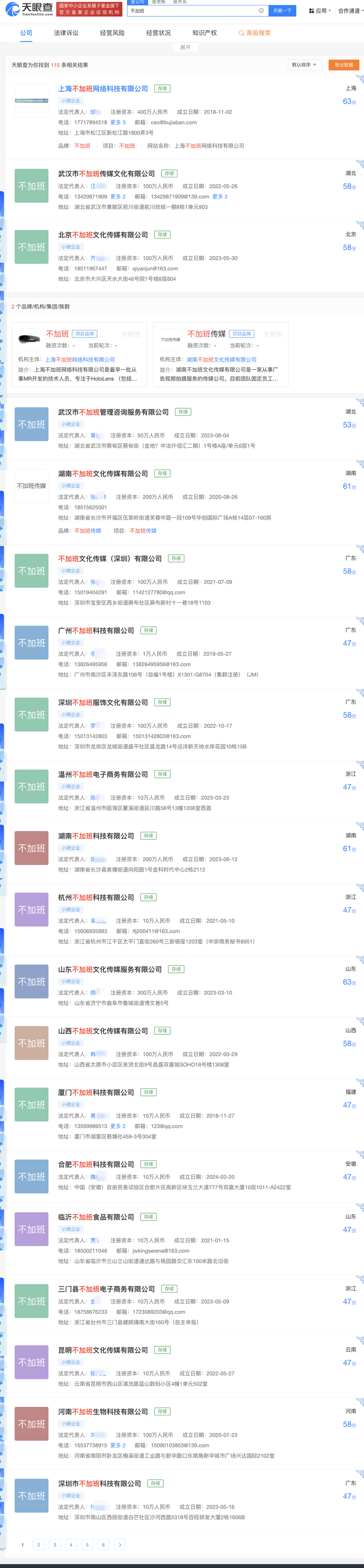The height and width of the screenshot is (1568, 364).
Task: Switch to the 公司 tab
Action: click(26, 33)
